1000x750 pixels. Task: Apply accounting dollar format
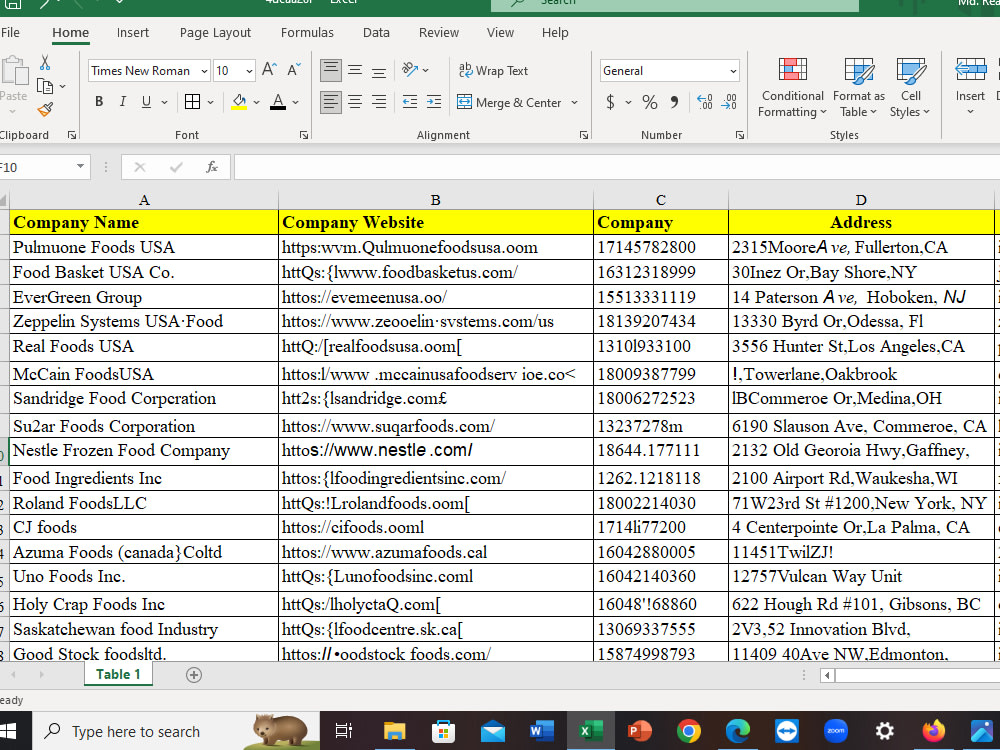tap(610, 102)
